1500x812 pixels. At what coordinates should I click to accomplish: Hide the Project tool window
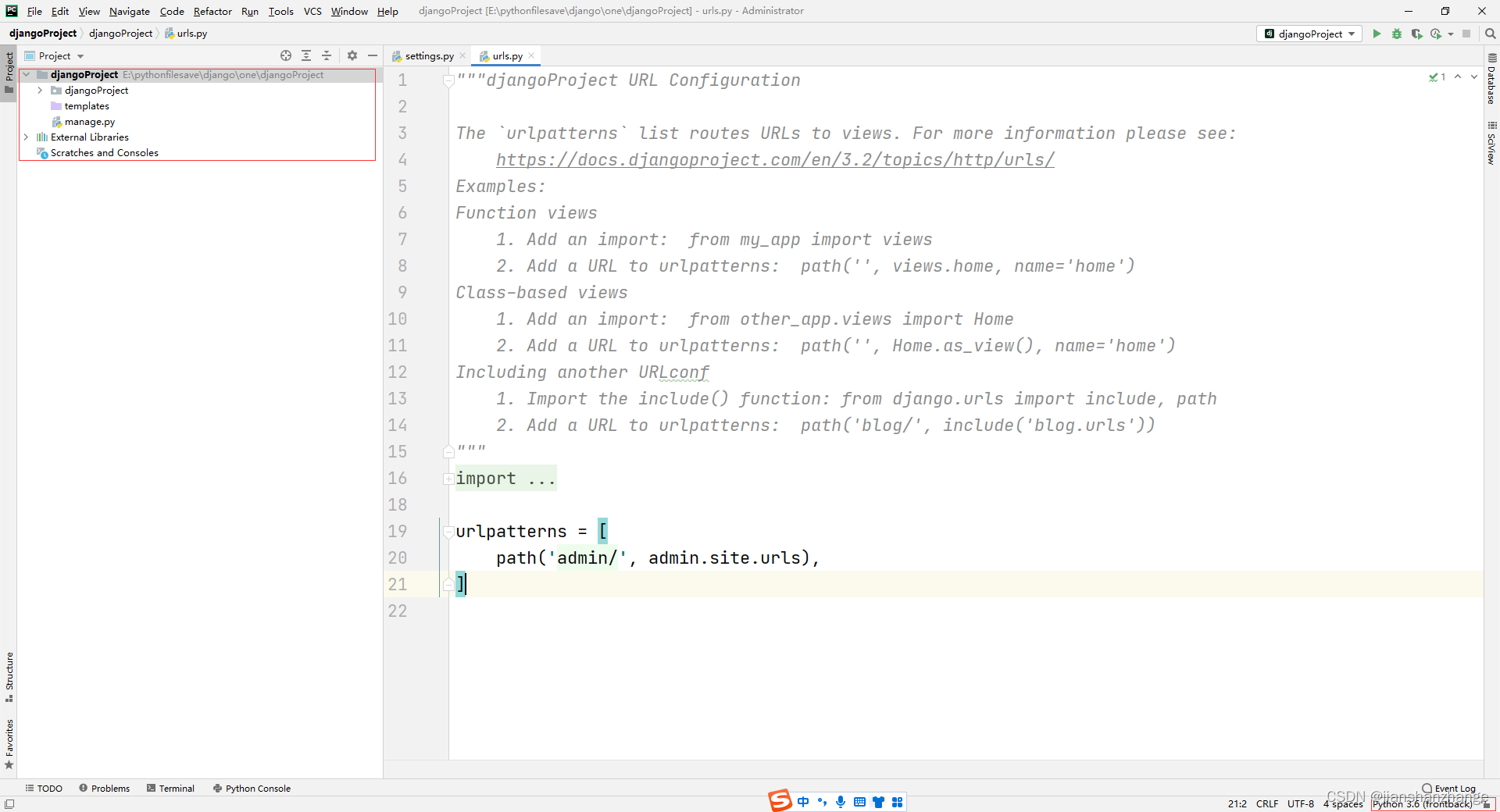tap(373, 55)
